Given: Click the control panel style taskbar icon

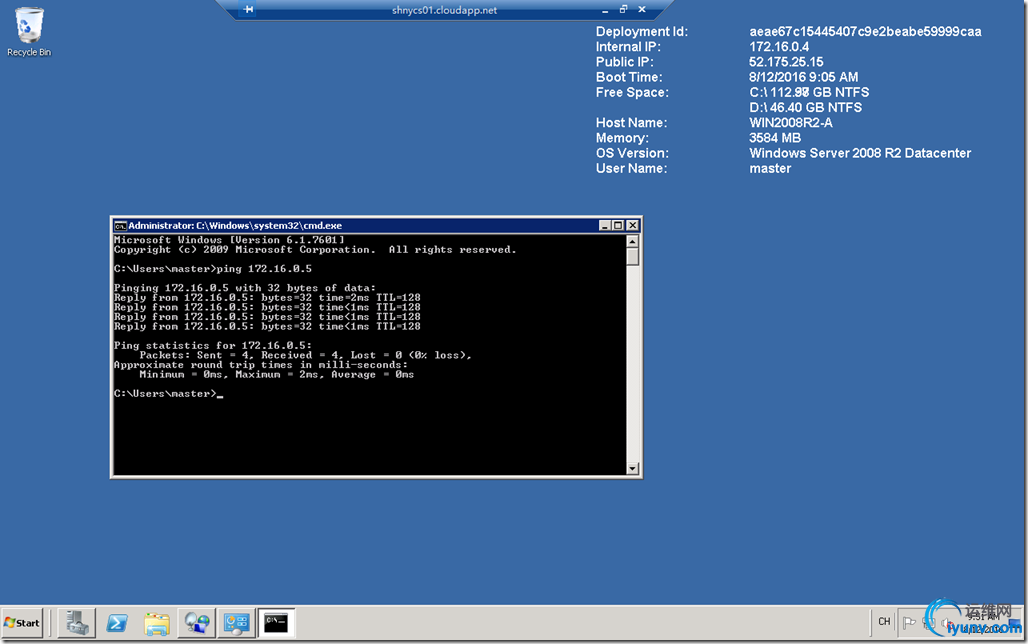Looking at the screenshot, I should coord(236,623).
